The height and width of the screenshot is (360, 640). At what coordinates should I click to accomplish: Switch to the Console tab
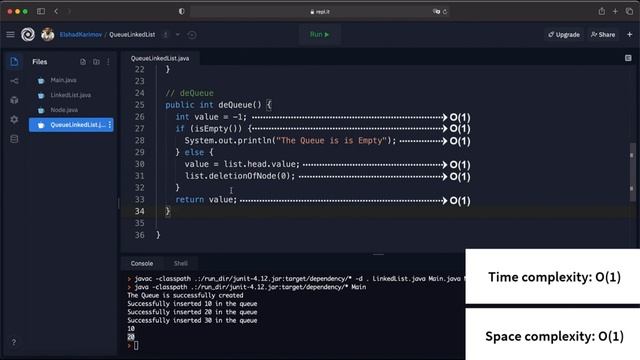coord(142,263)
